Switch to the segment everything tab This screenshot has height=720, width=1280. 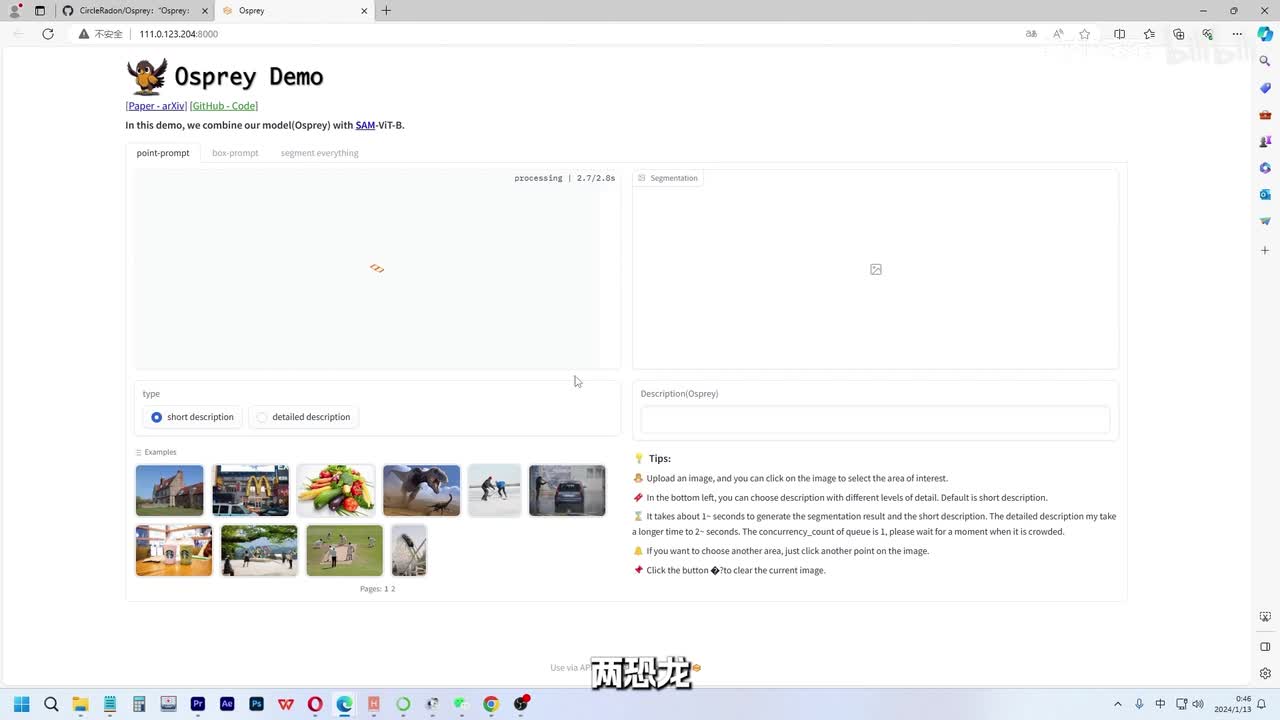point(319,153)
